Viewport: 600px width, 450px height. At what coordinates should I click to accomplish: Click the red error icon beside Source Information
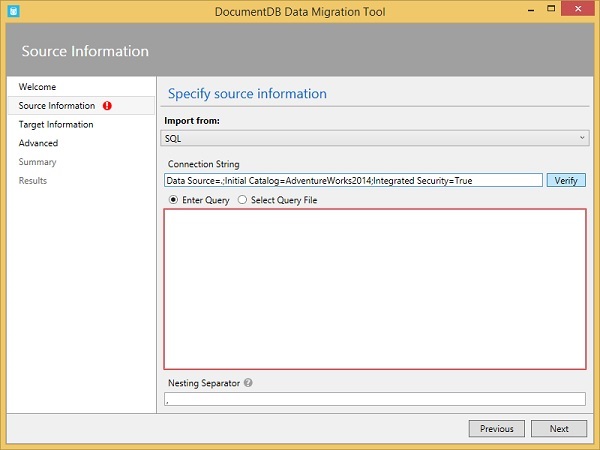[107, 106]
